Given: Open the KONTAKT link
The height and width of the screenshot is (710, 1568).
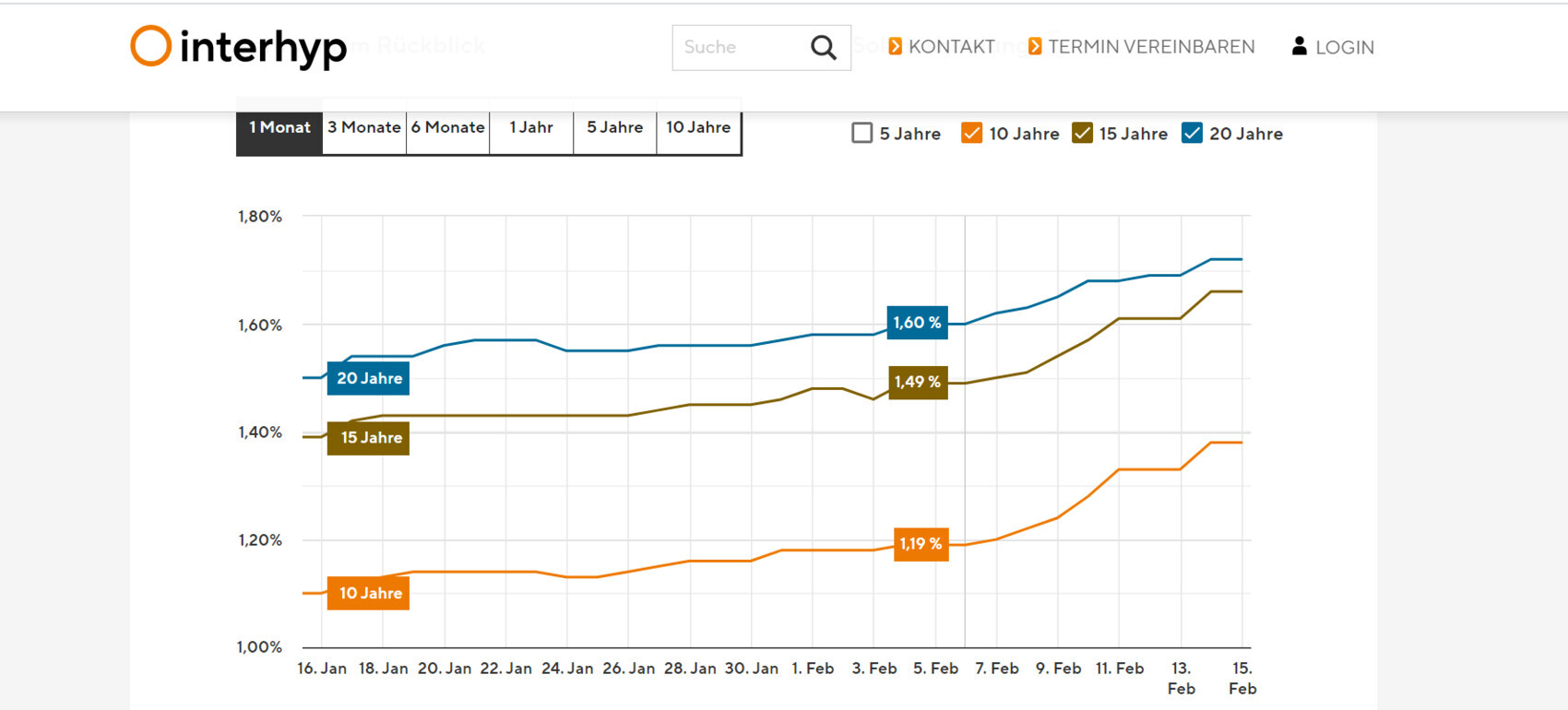Looking at the screenshot, I should 951,47.
